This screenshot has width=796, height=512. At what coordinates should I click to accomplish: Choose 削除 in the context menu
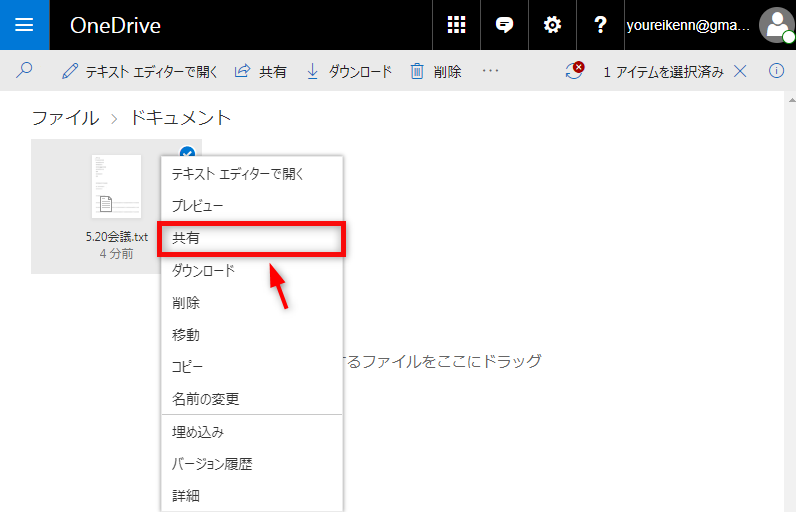coord(252,302)
